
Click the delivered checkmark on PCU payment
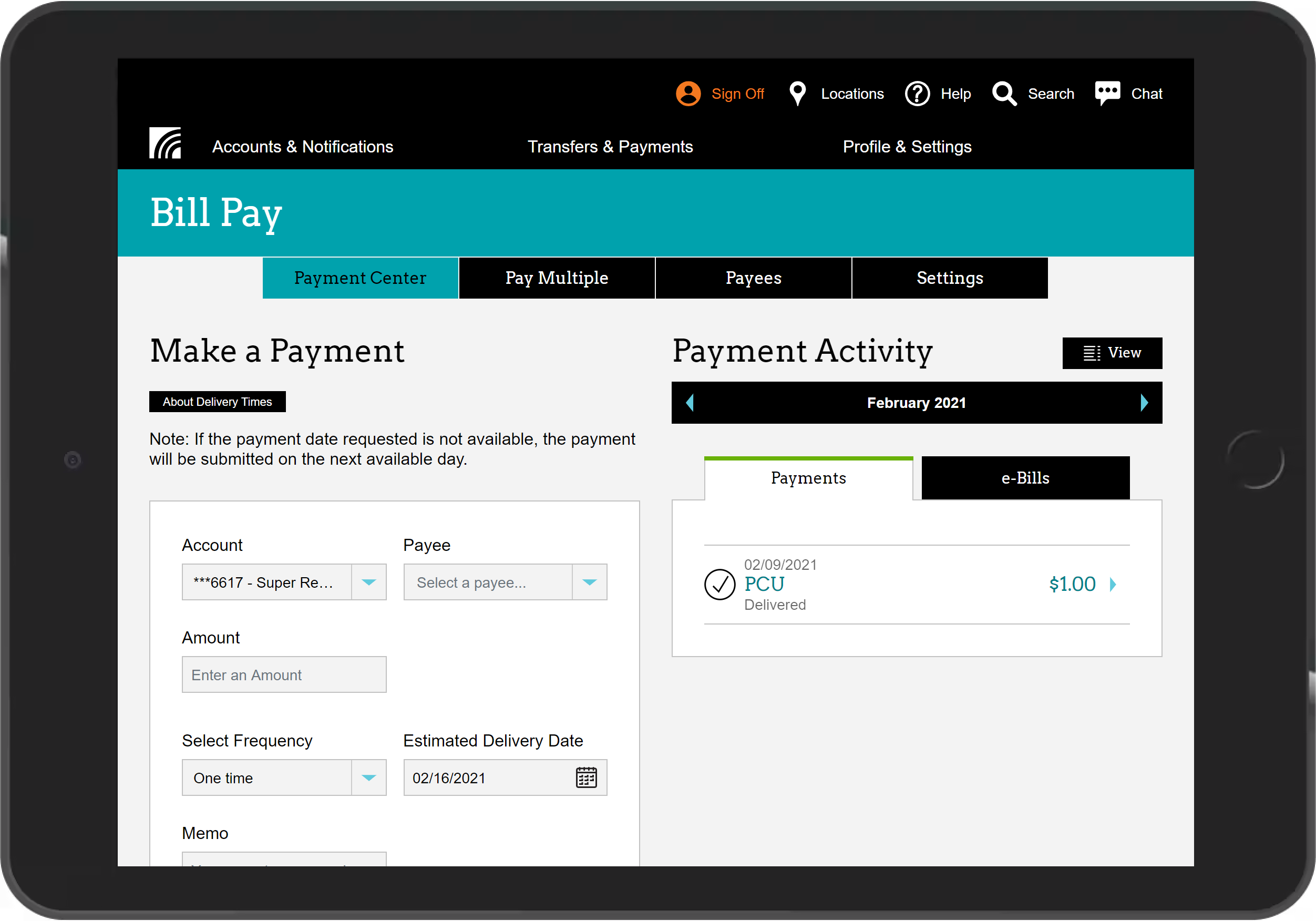(719, 585)
